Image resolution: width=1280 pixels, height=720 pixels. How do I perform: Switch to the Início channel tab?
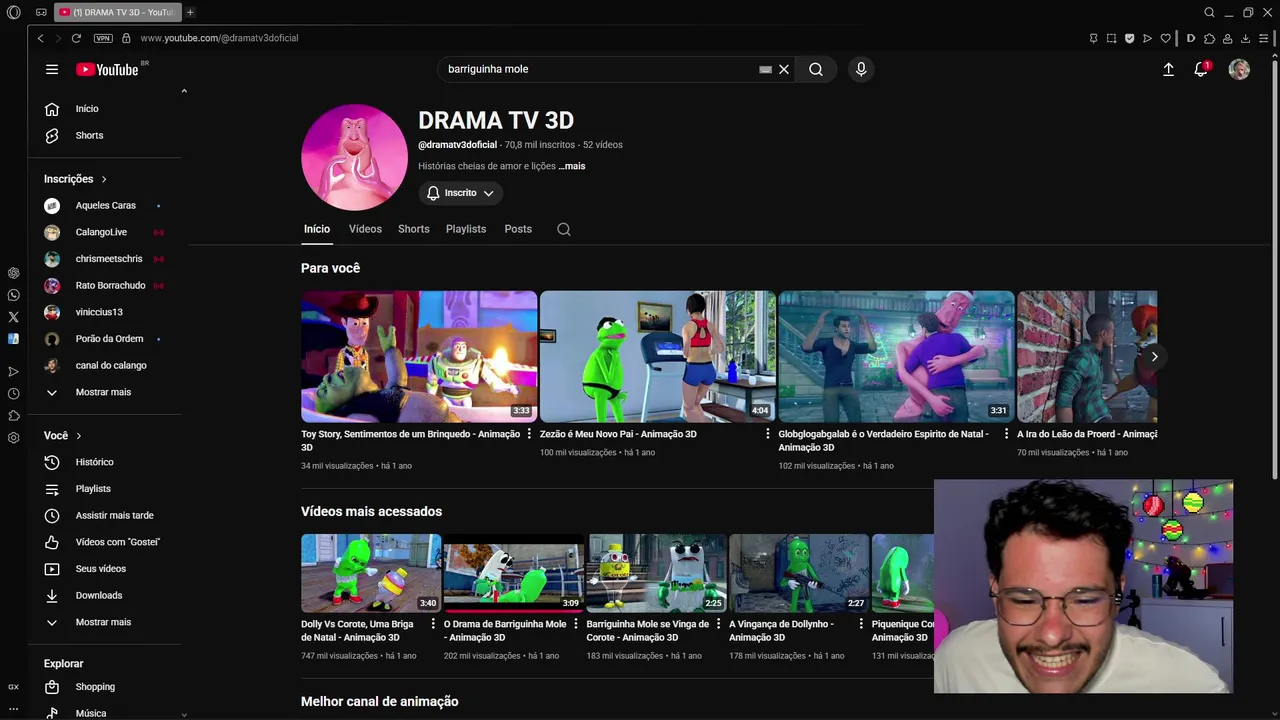[x=317, y=229]
